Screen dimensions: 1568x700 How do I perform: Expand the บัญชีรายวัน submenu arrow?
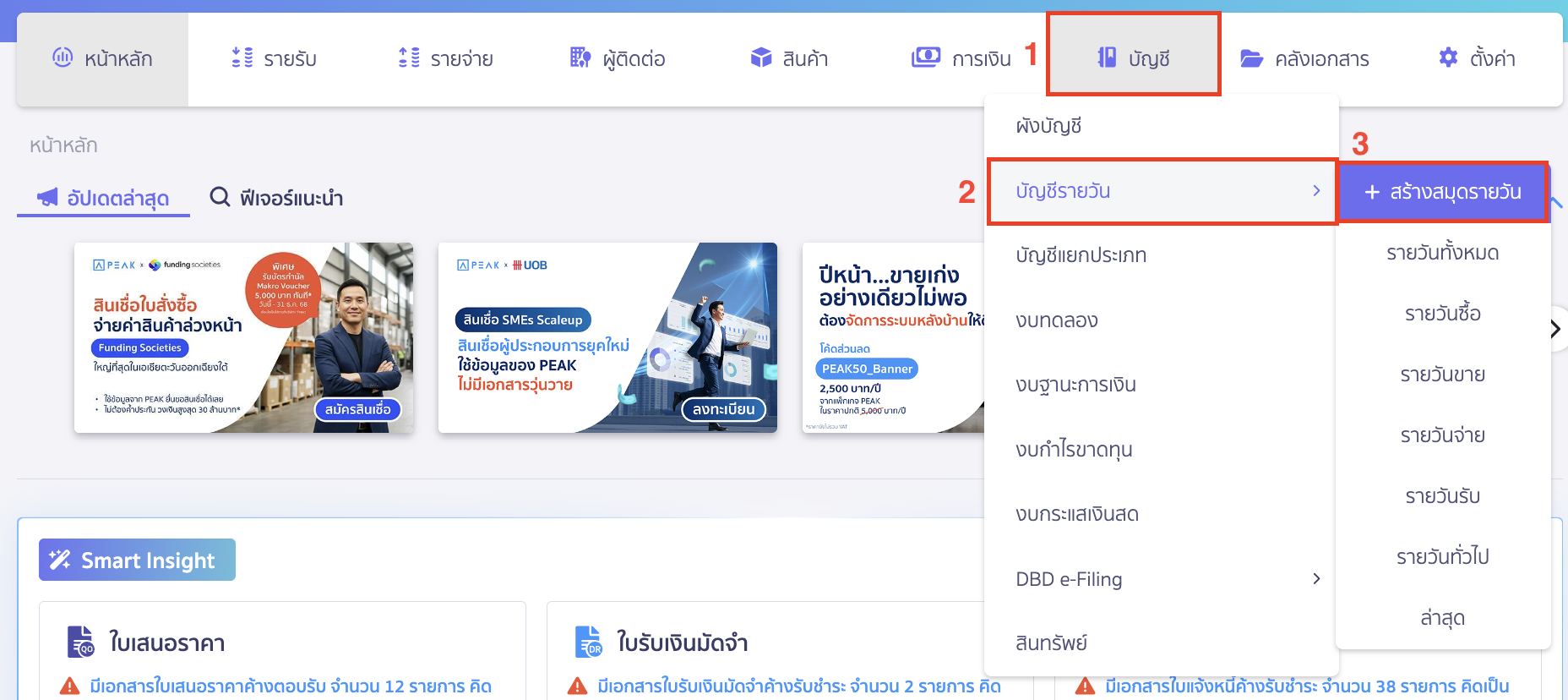point(1315,191)
